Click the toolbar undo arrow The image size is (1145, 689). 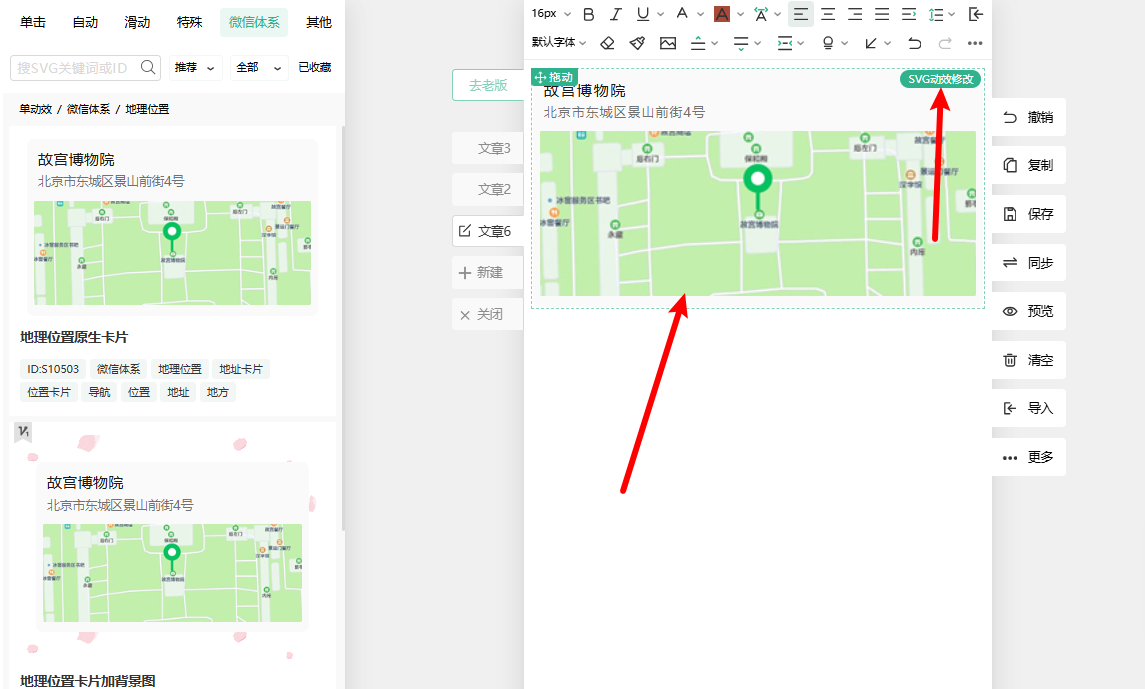pos(914,43)
